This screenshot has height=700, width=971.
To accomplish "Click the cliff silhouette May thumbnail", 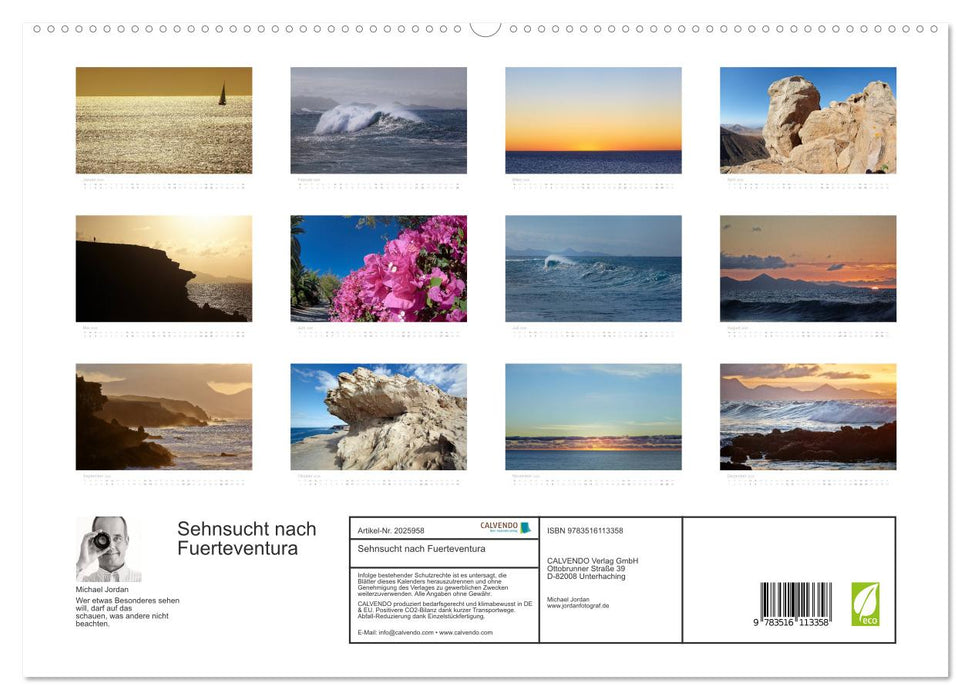I will click(x=162, y=268).
